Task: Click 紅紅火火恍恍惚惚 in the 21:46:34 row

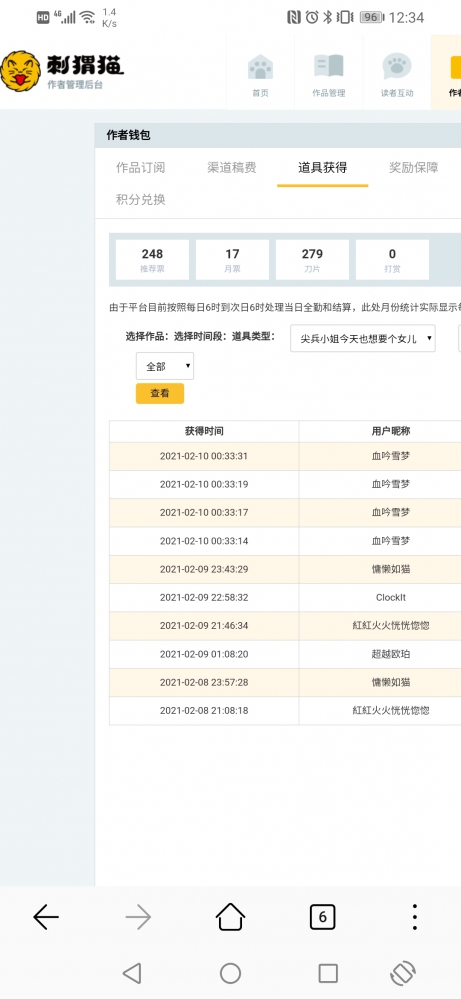Action: pos(391,626)
